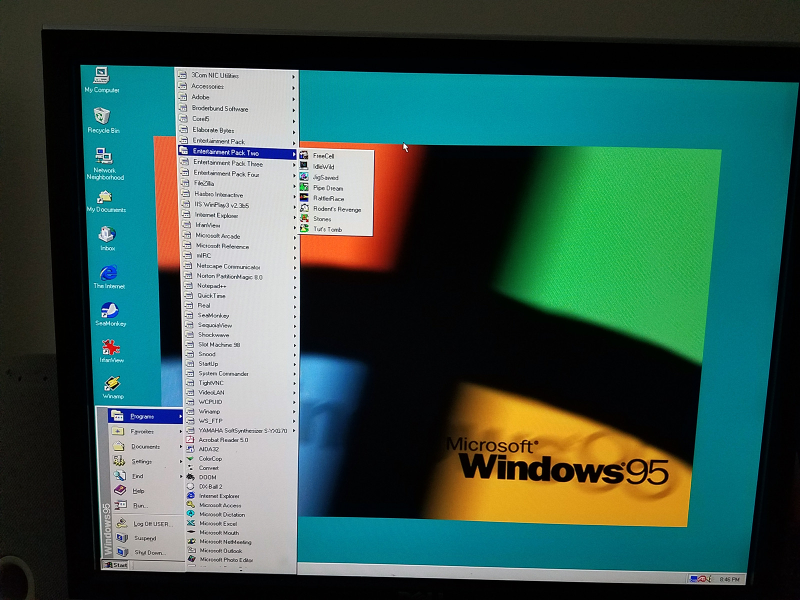The image size is (800, 600).
Task: Launch FreeCell from Entertainment Pack Two
Action: coord(336,156)
